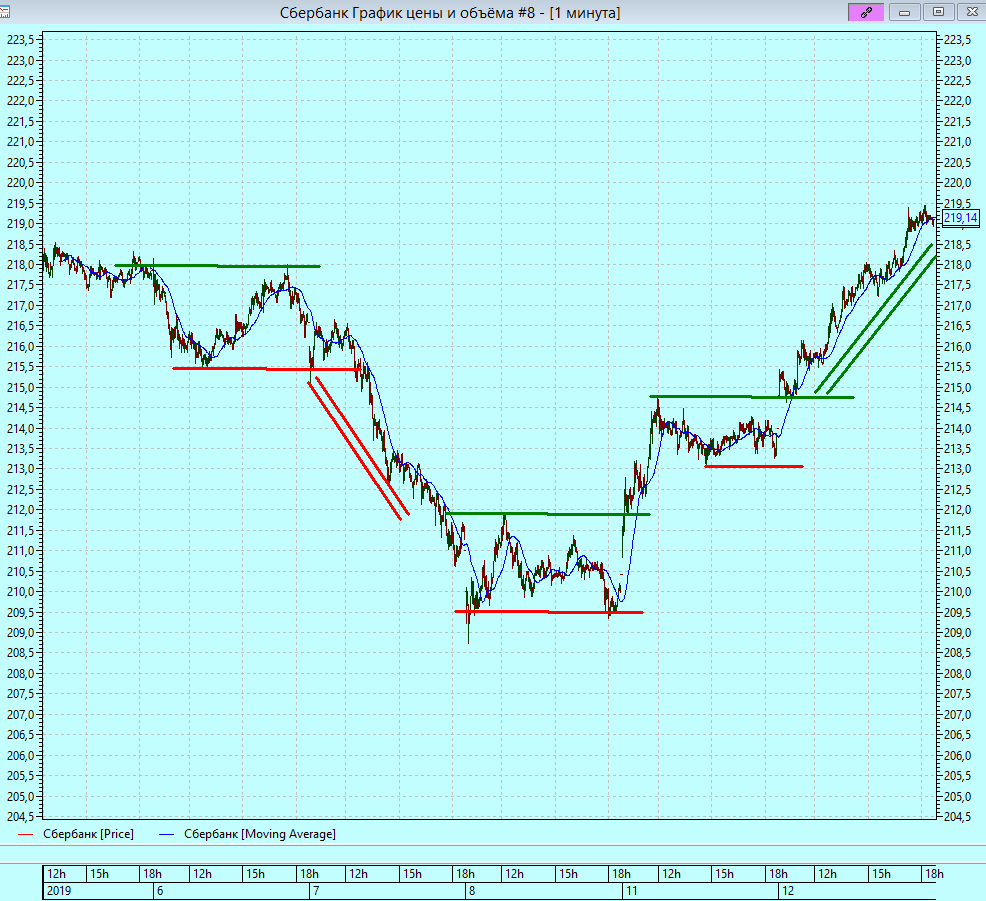The height and width of the screenshot is (901, 986).
Task: Click the 2019 year label on time axis
Action: click(x=59, y=891)
